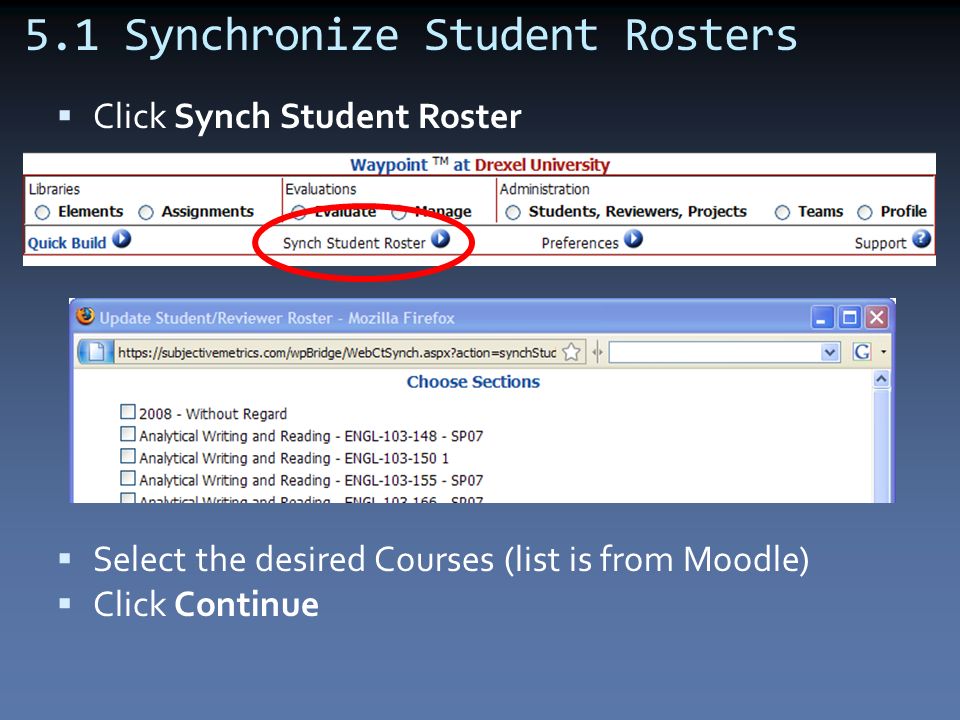
Task: Click the Firefox logo in title bar
Action: pos(85,316)
